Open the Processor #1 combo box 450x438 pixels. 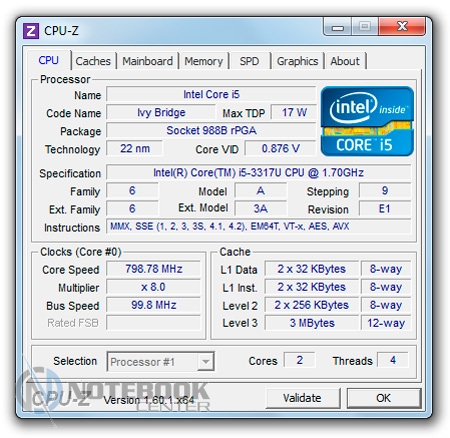pos(160,362)
